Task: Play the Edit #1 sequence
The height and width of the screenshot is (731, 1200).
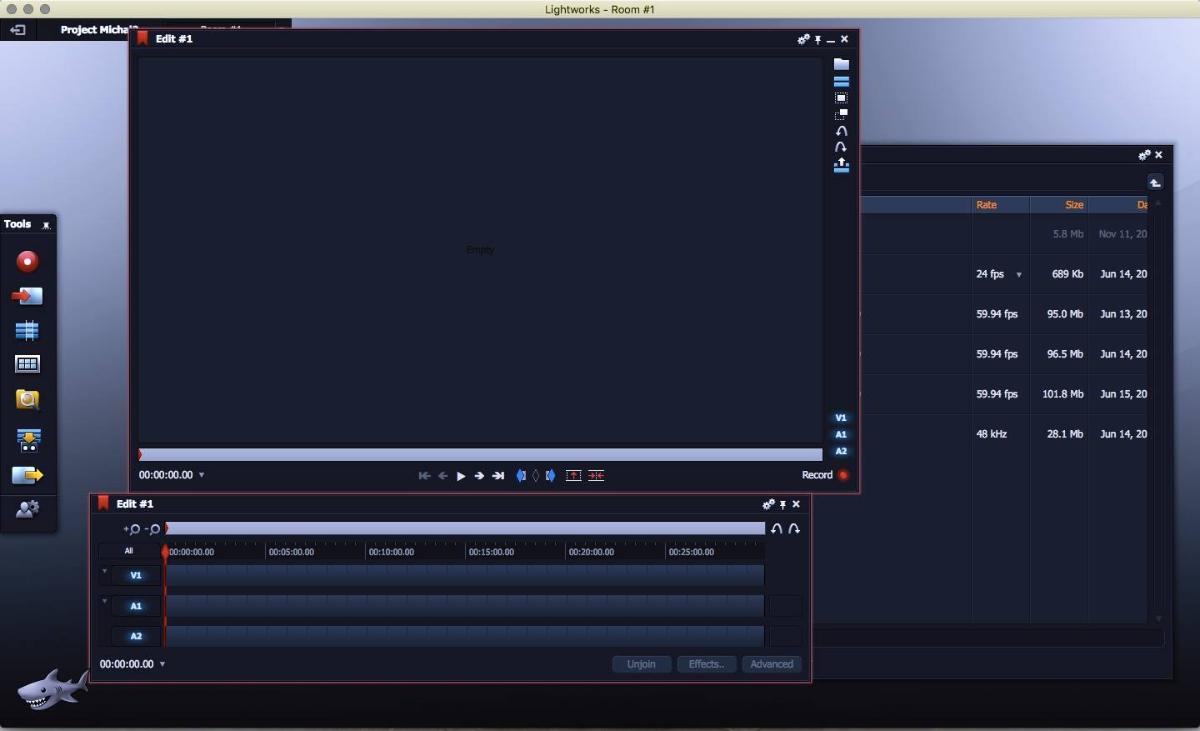Action: tap(461, 476)
